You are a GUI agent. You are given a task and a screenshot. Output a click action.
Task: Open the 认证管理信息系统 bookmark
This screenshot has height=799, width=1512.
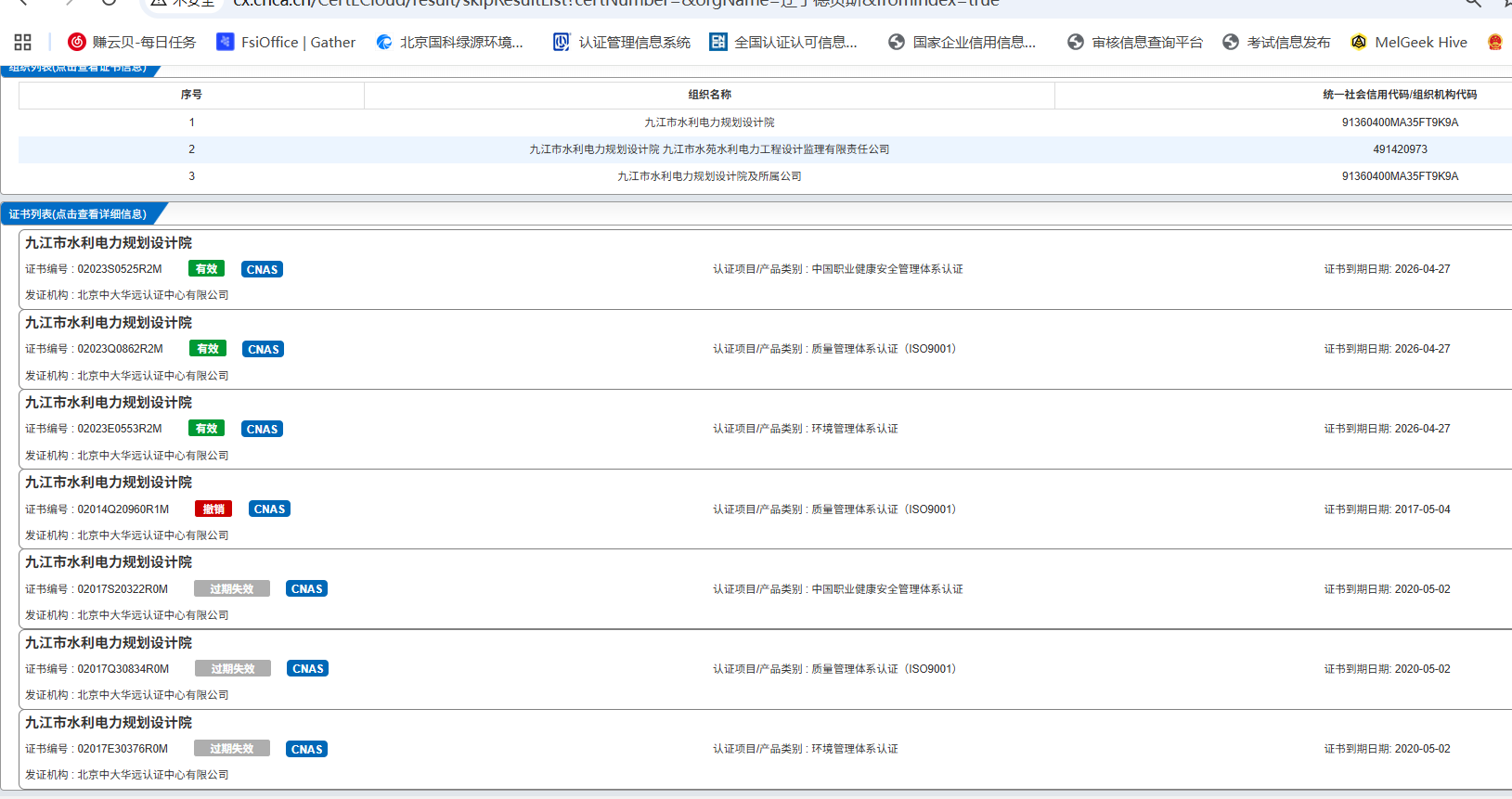coord(622,42)
